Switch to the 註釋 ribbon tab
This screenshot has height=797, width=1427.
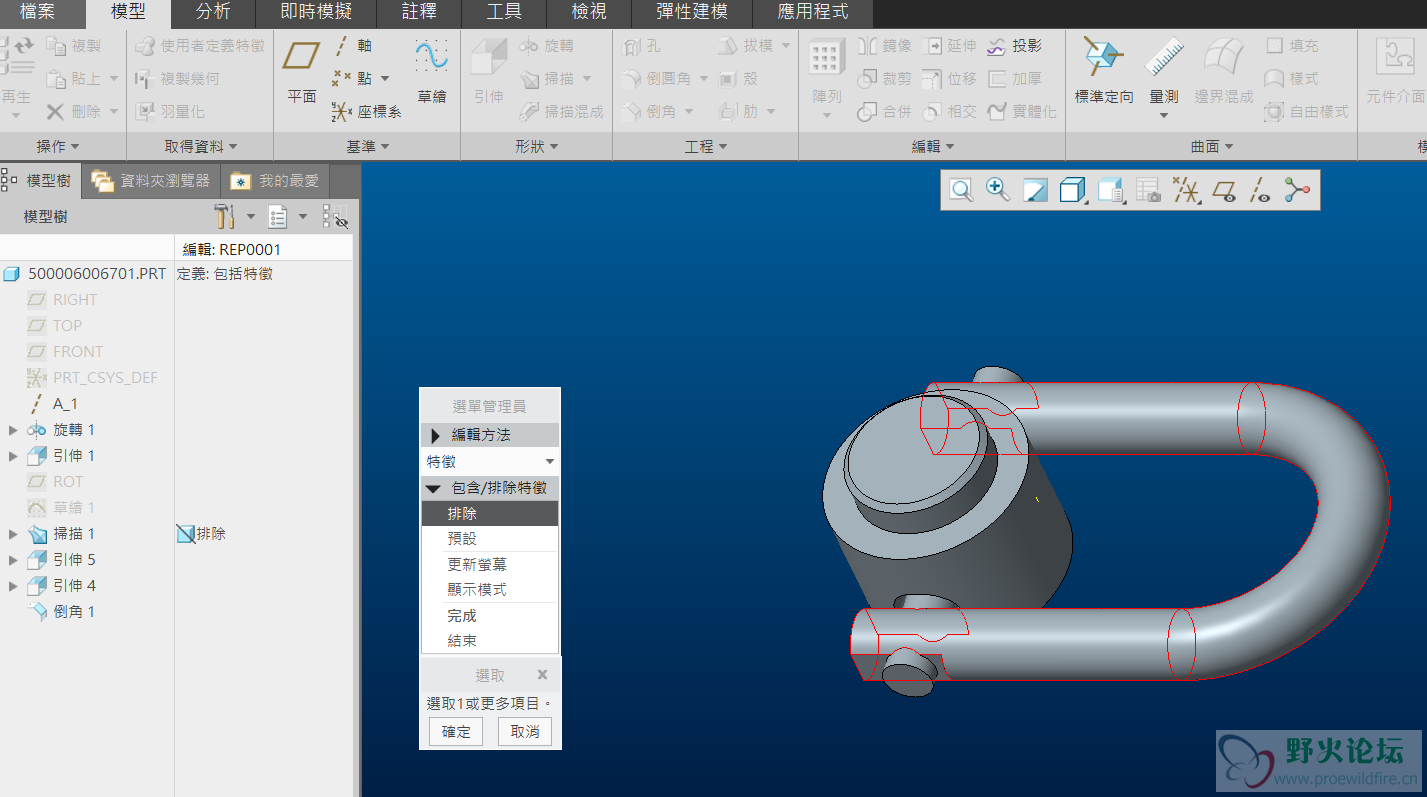pyautogui.click(x=419, y=13)
